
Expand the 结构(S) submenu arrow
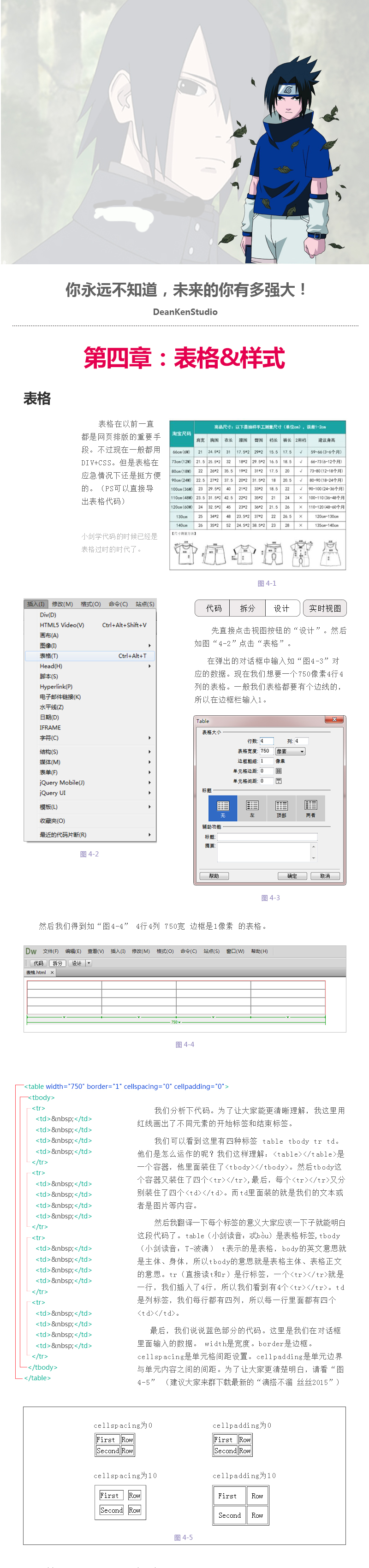pyautogui.click(x=149, y=752)
